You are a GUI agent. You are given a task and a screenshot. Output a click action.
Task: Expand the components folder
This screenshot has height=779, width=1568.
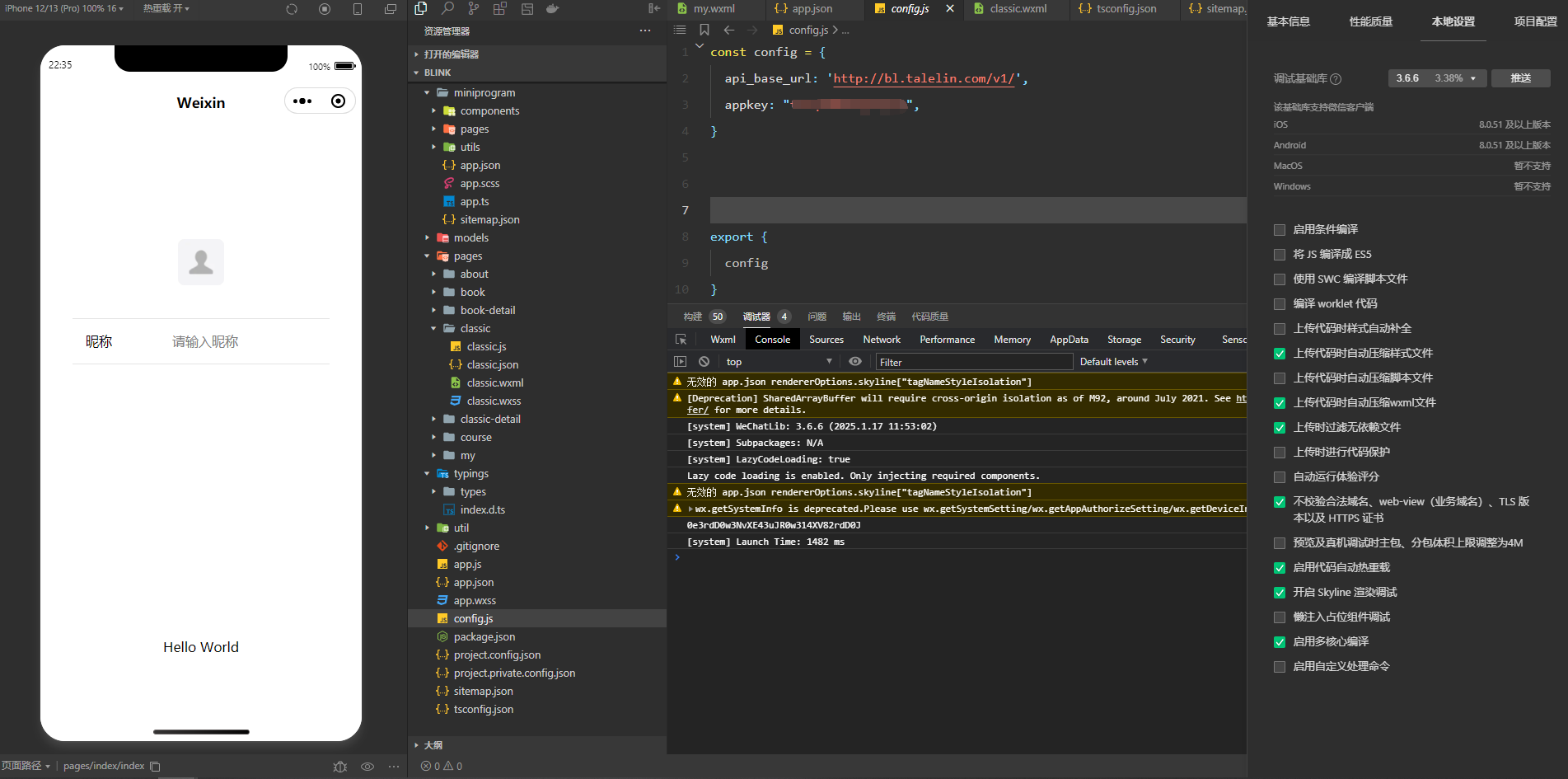pyautogui.click(x=489, y=111)
